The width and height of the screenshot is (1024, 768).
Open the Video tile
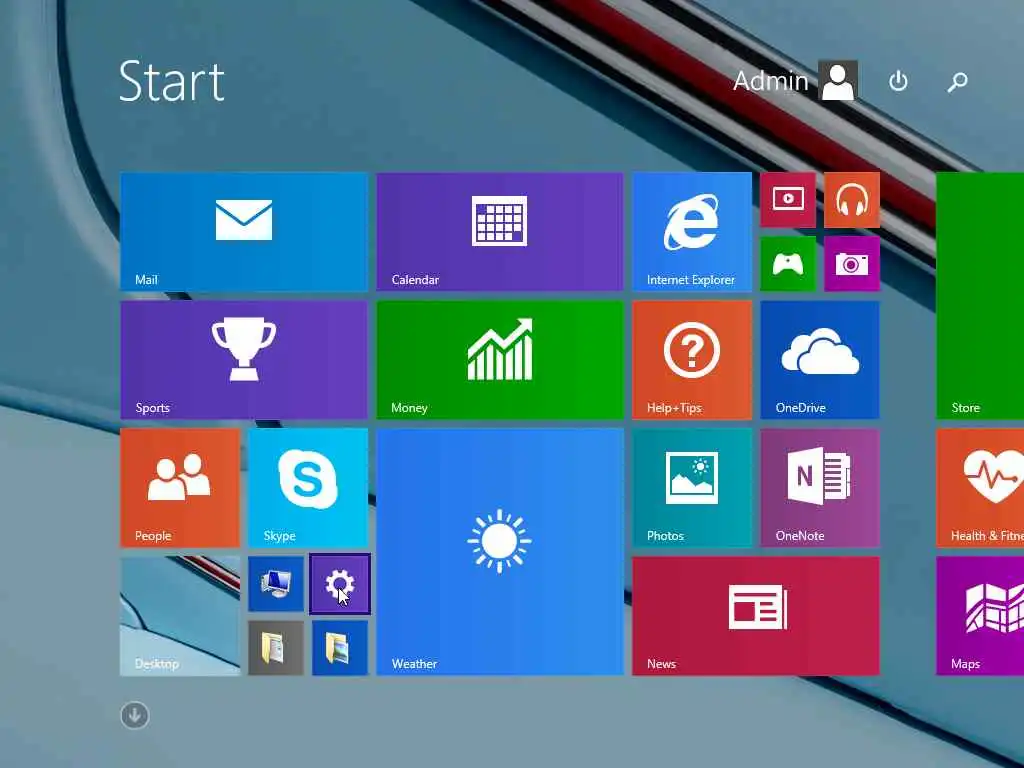click(x=788, y=200)
